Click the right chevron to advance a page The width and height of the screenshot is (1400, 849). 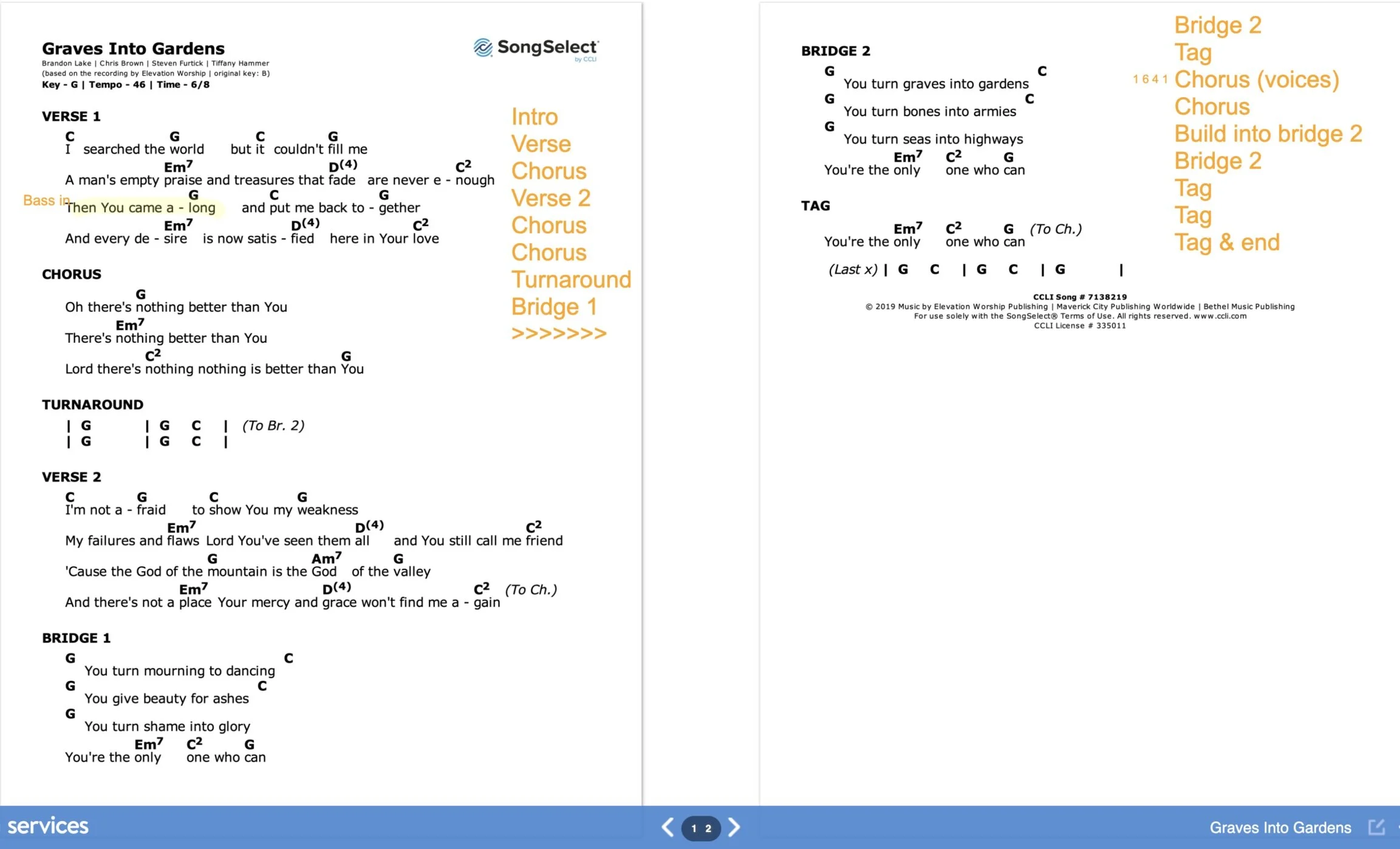(x=735, y=827)
